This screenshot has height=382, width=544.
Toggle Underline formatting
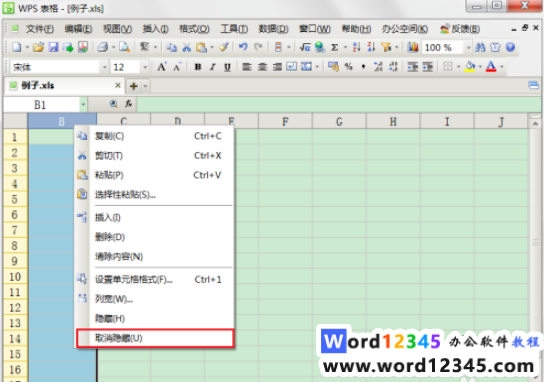(227, 67)
